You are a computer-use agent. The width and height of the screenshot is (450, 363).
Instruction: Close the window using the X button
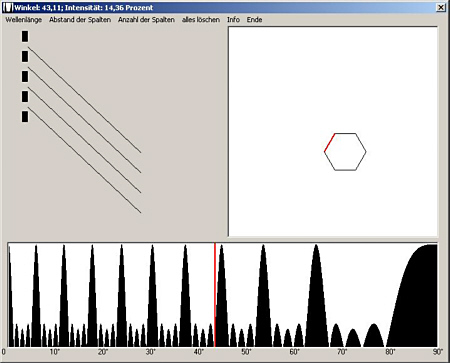point(441,7)
